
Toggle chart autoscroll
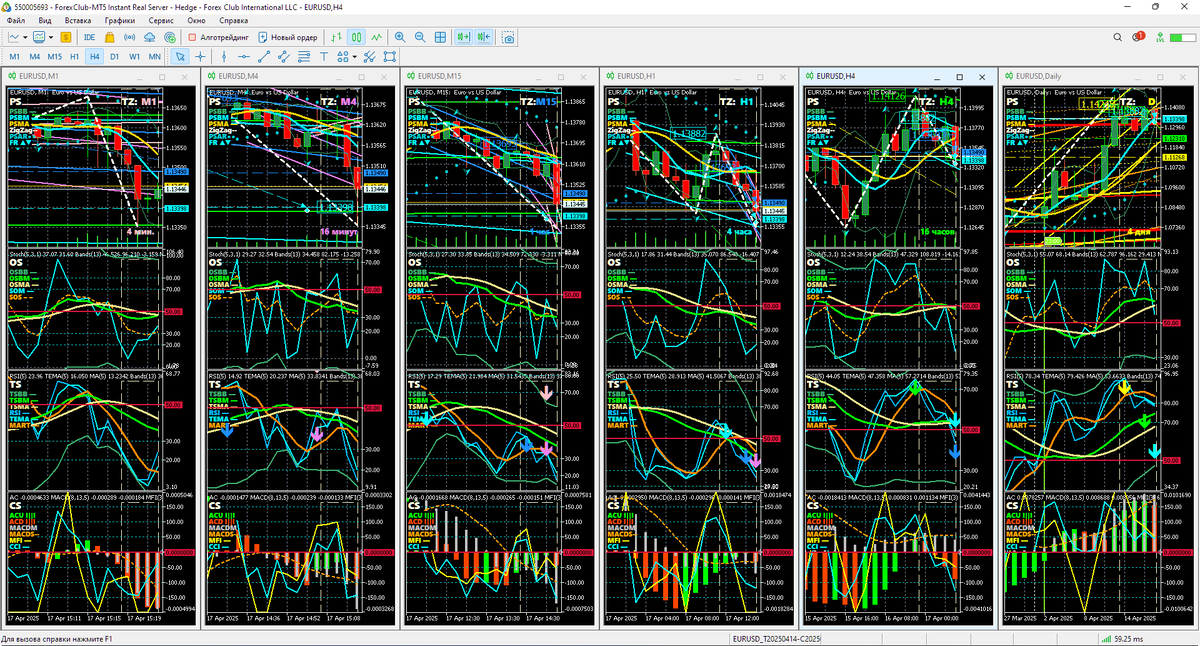click(465, 37)
